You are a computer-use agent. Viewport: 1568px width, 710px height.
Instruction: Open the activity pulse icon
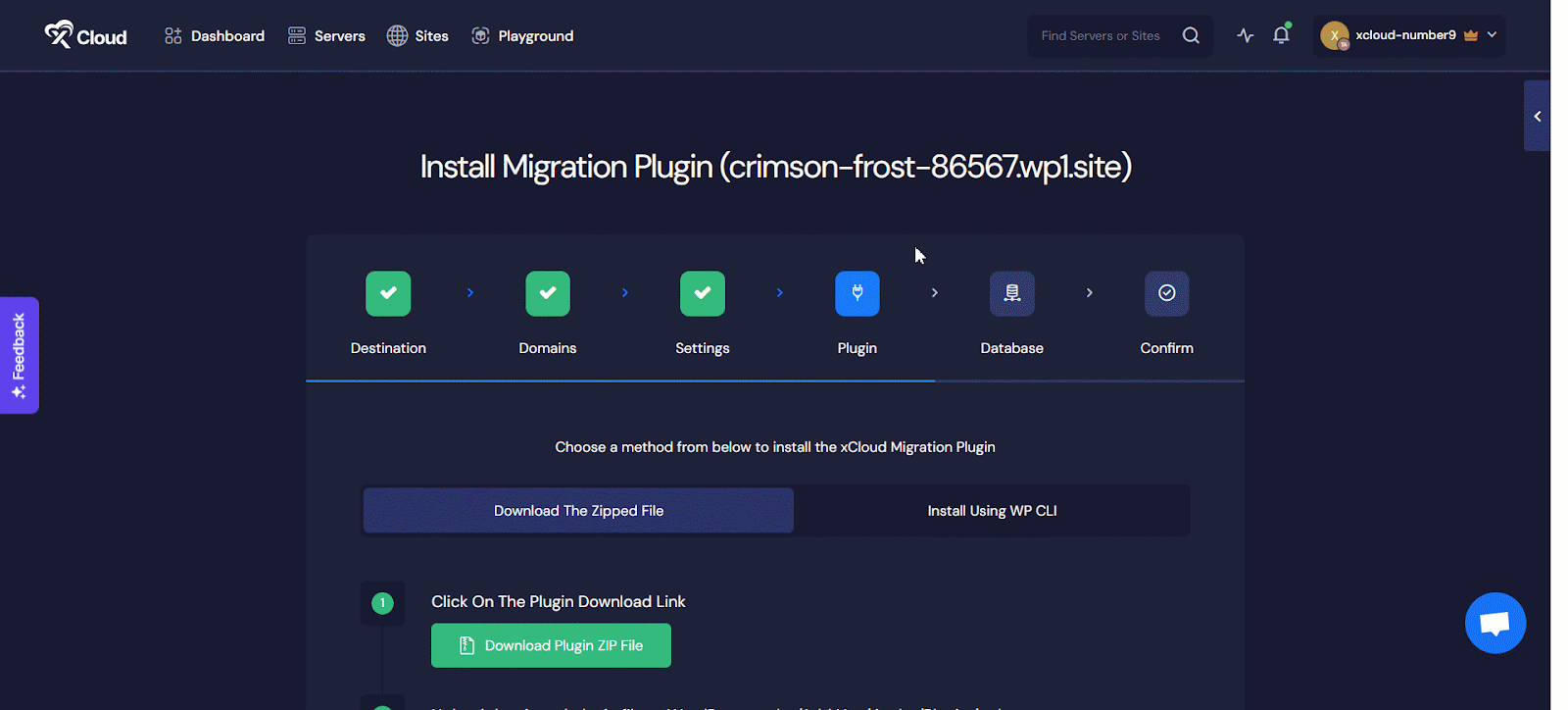point(1246,35)
